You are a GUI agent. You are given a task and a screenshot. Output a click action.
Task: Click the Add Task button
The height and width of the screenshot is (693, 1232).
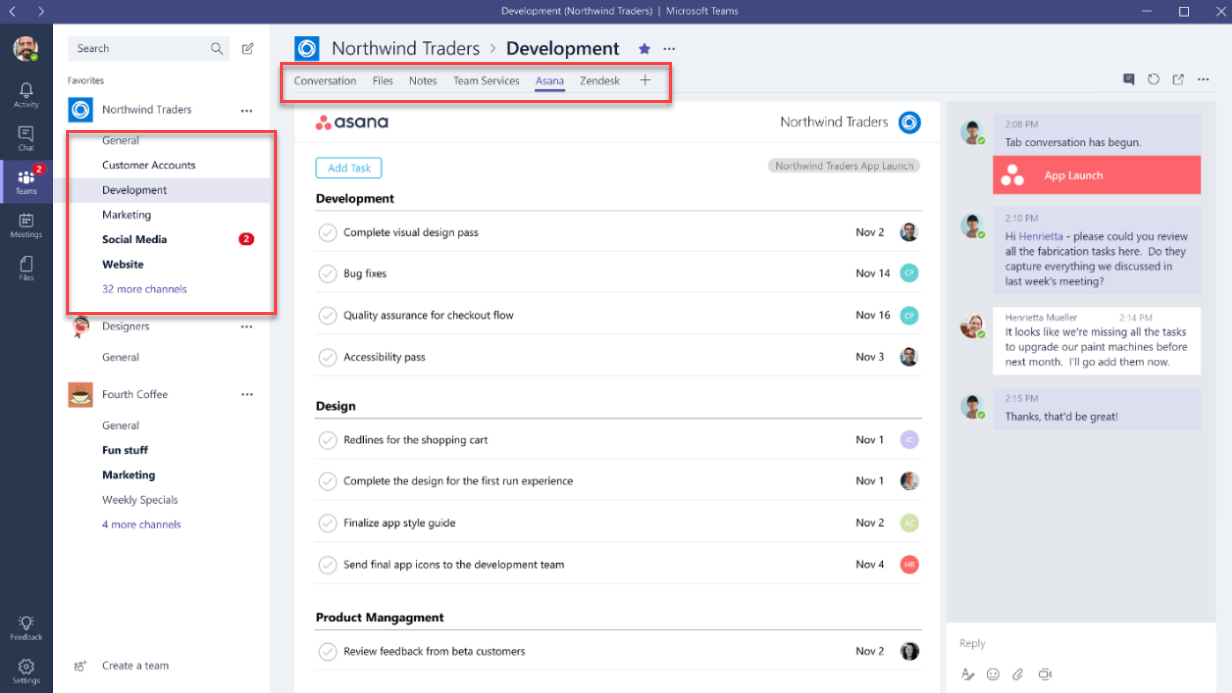pyautogui.click(x=349, y=168)
